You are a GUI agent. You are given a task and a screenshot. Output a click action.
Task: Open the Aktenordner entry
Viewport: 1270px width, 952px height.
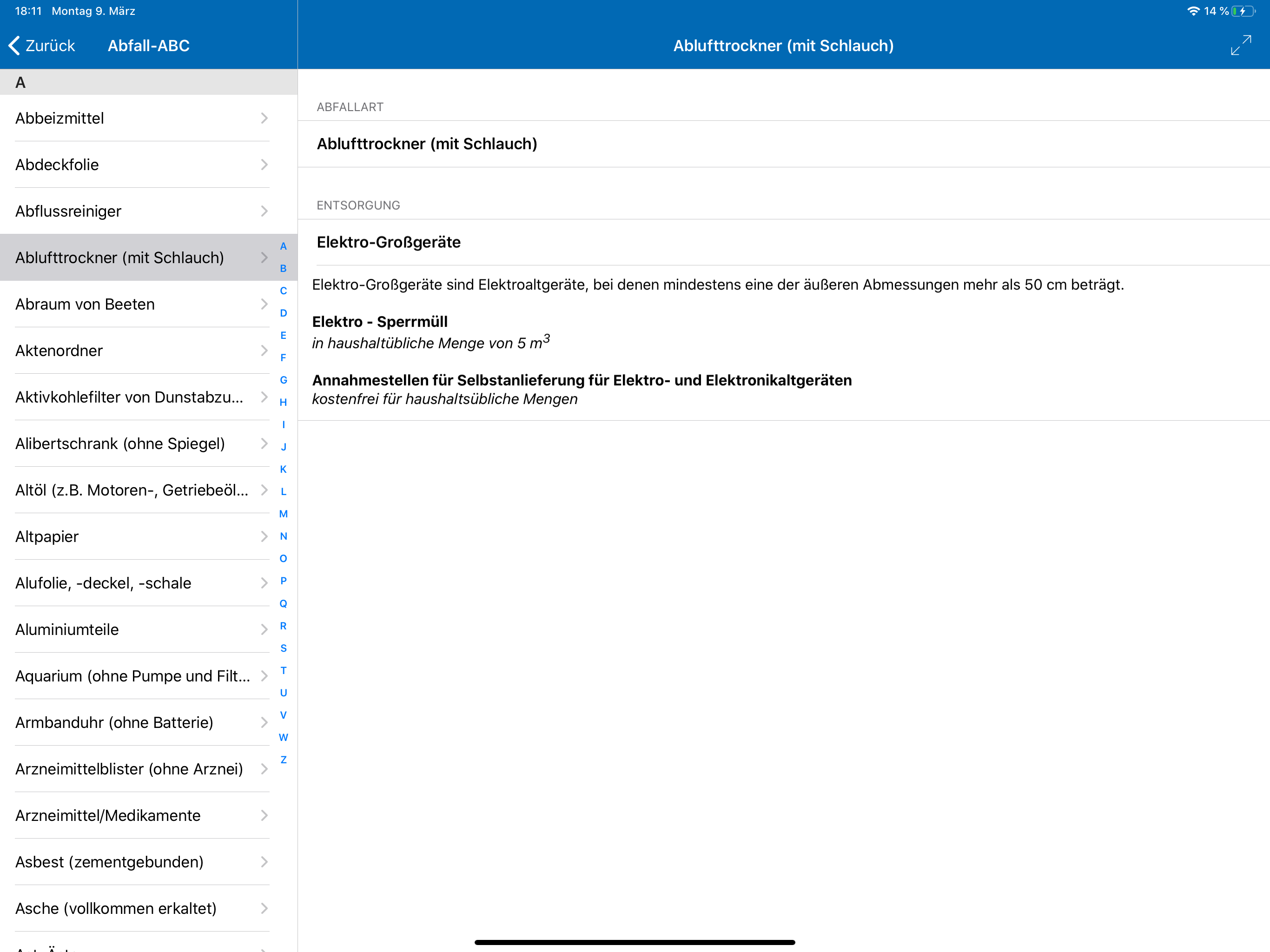pyautogui.click(x=149, y=351)
